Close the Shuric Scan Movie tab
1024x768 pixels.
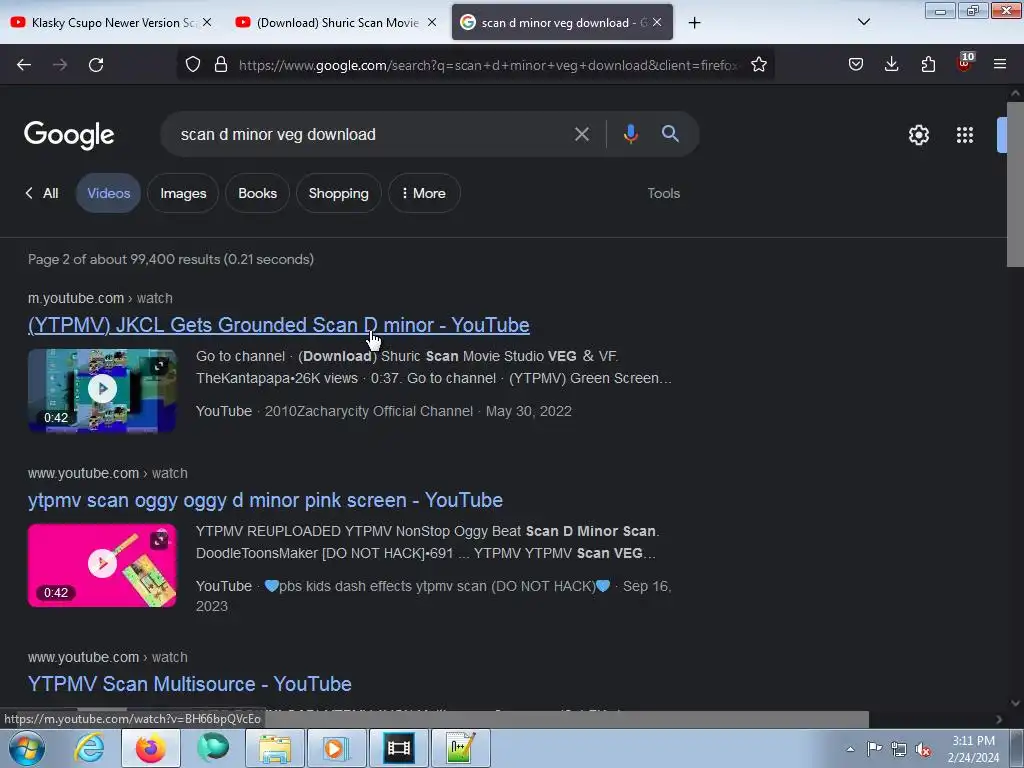pyautogui.click(x=432, y=22)
